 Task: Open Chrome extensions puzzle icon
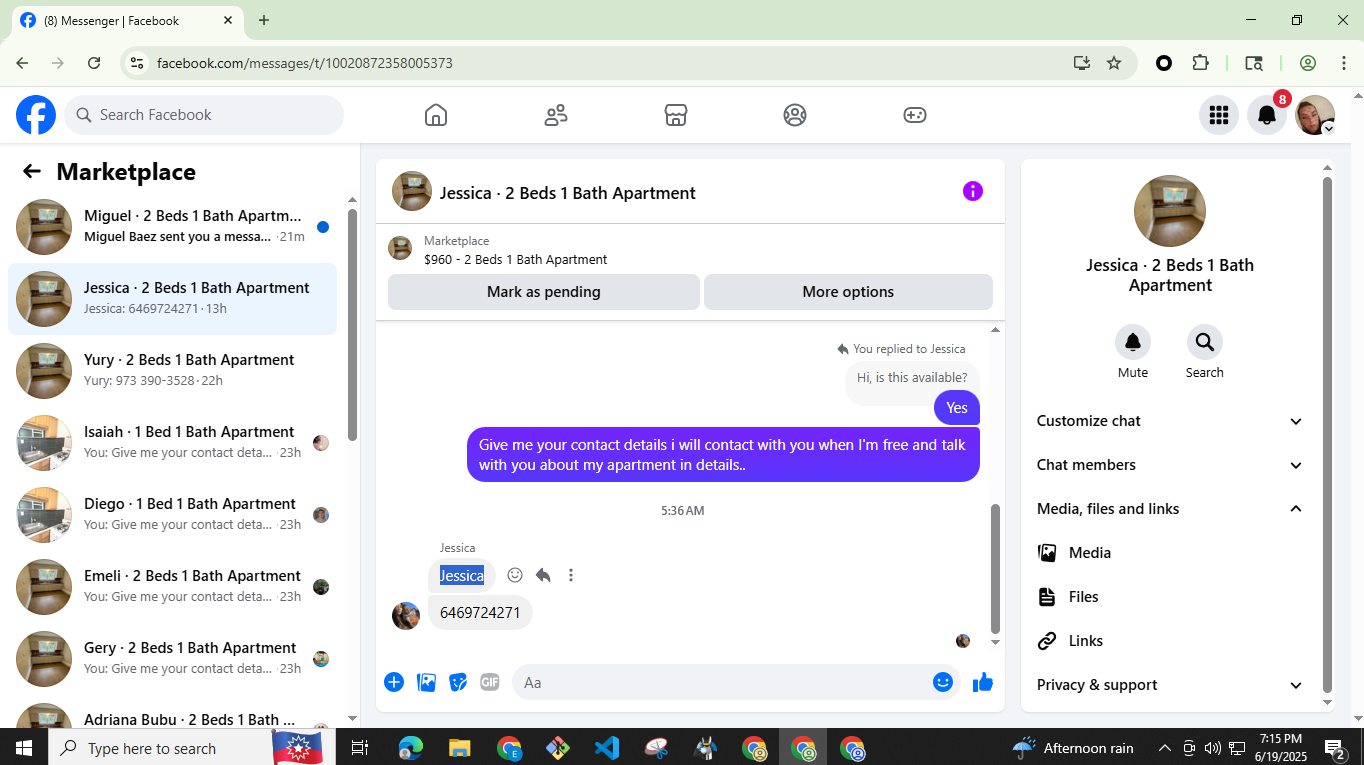tap(1201, 63)
